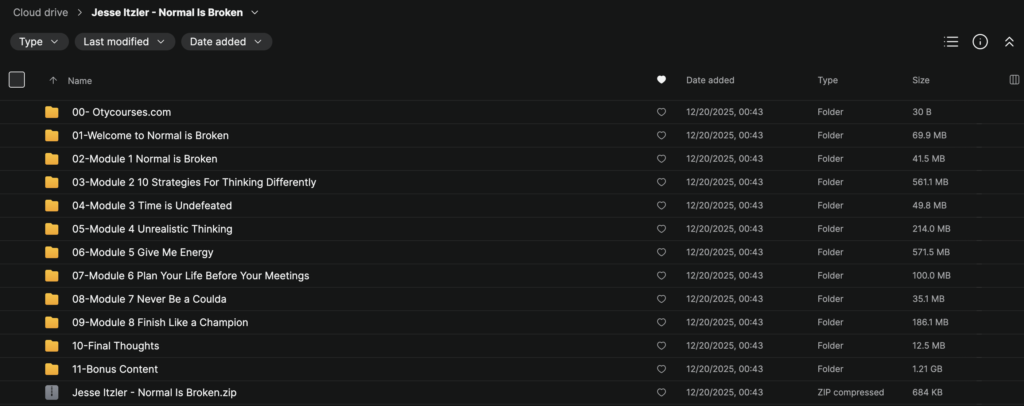
Task: Click the double-chevron collapse icon
Action: [x=1009, y=42]
